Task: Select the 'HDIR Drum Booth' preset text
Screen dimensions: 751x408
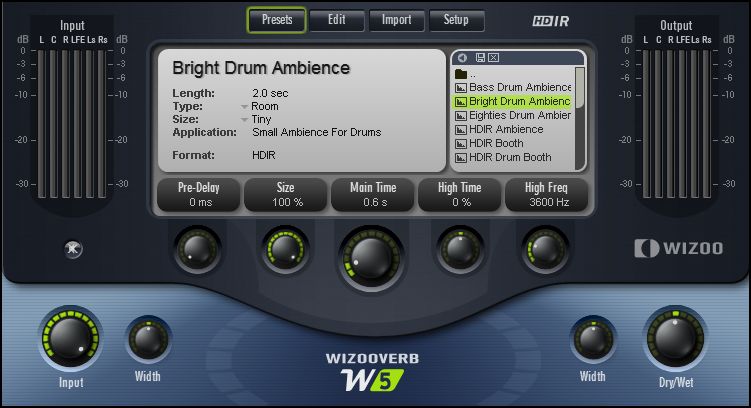Action: click(x=510, y=157)
